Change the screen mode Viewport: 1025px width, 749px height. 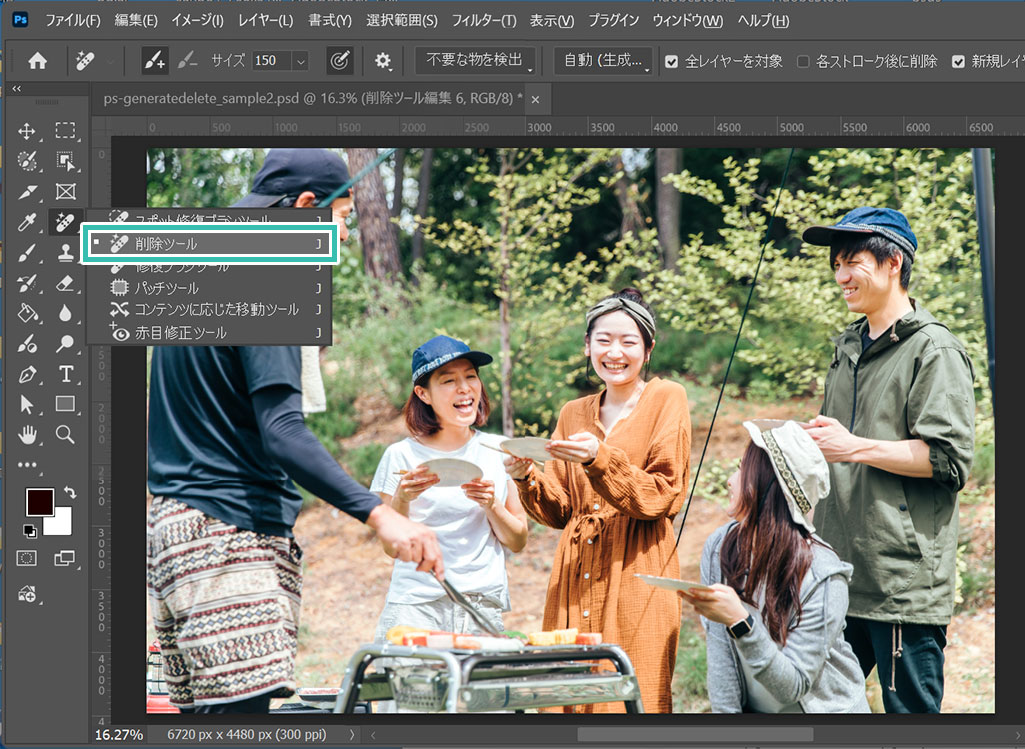pos(65,558)
